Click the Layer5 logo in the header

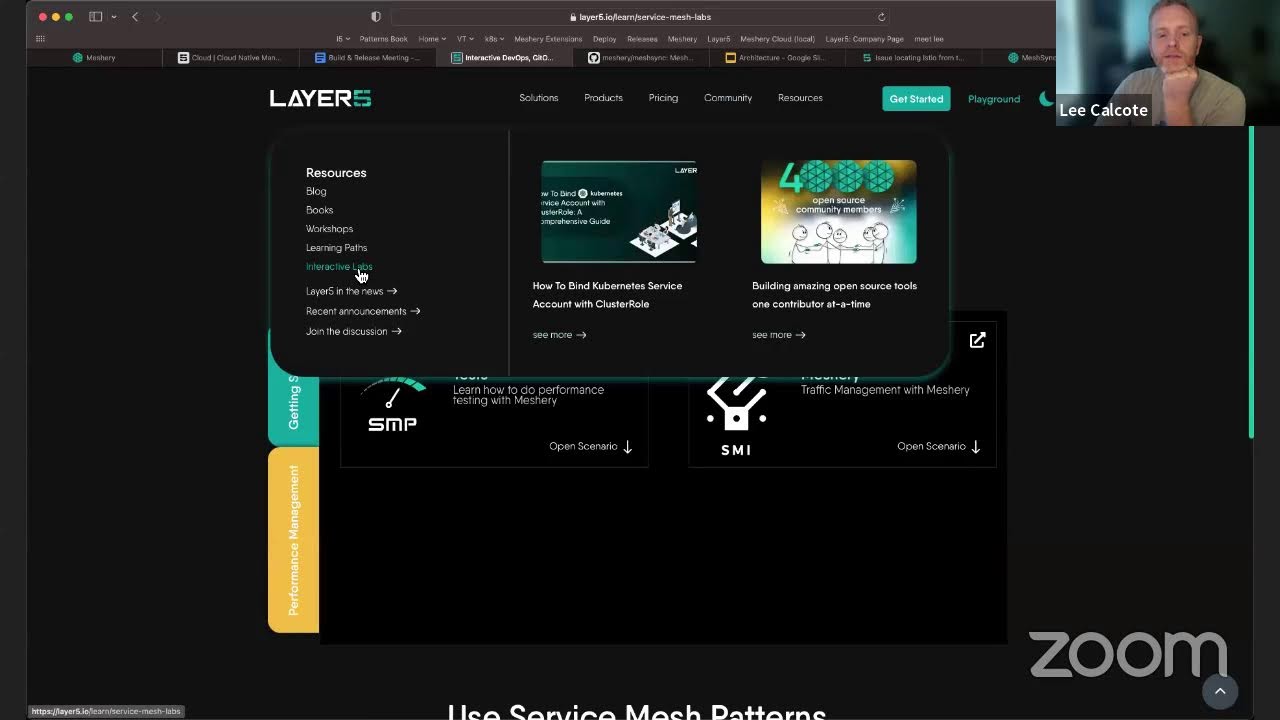point(320,98)
